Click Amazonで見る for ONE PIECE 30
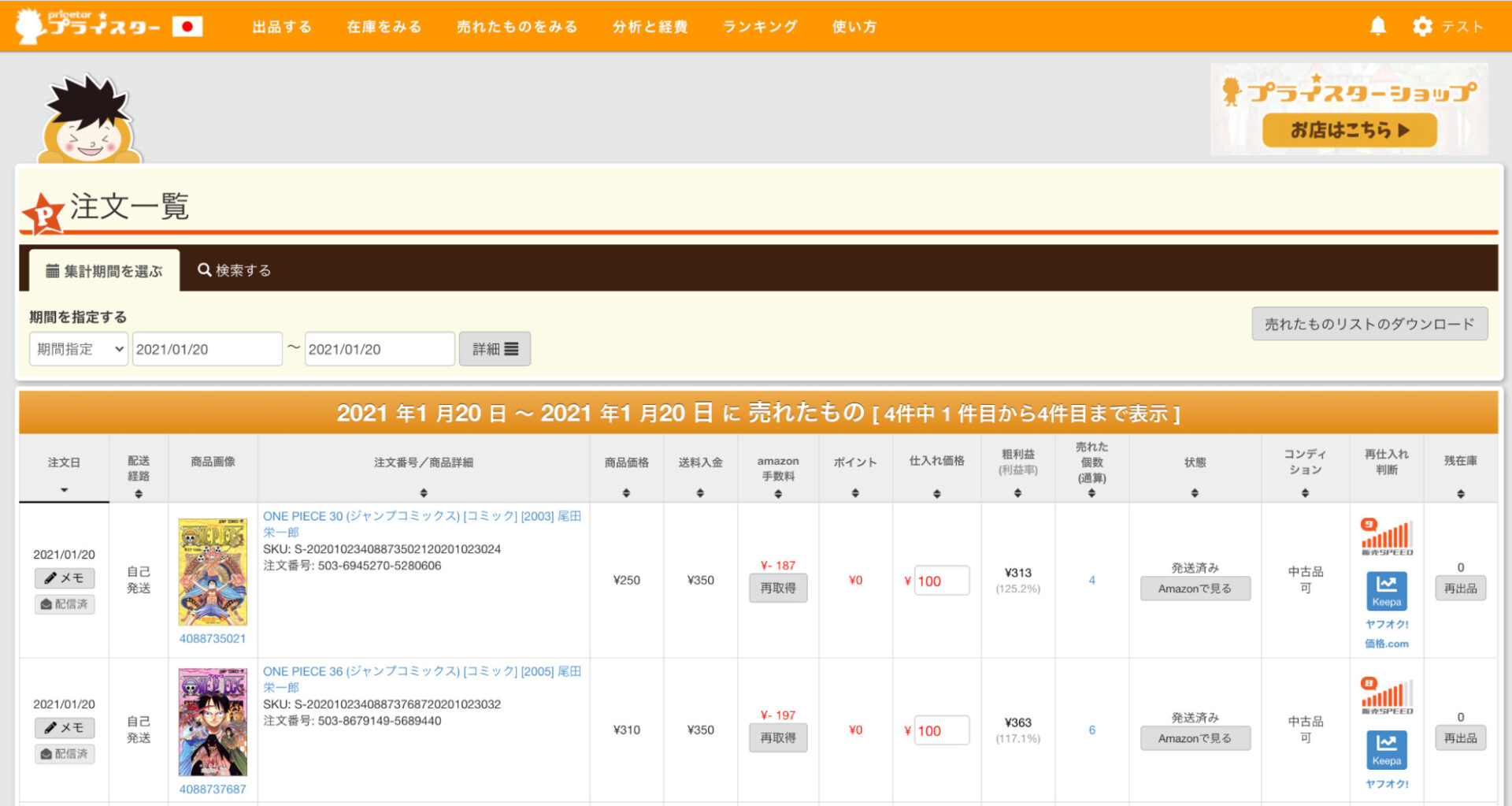 pyautogui.click(x=1195, y=589)
